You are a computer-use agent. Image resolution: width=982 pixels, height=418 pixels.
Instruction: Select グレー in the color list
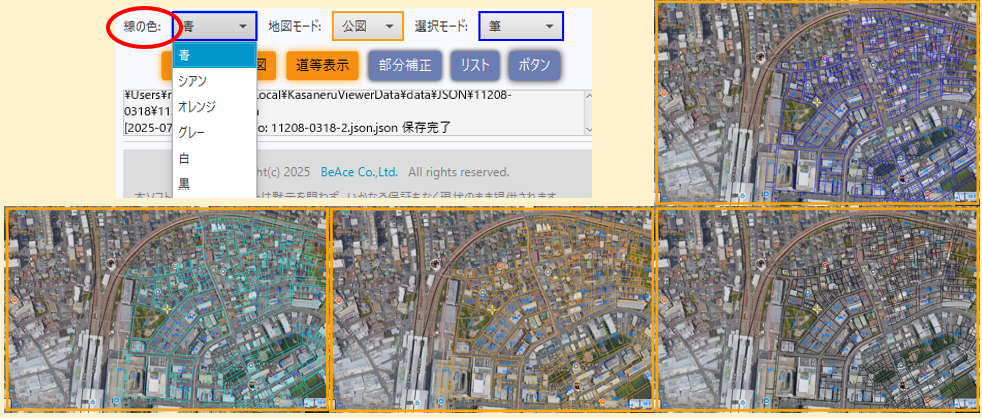click(x=215, y=132)
